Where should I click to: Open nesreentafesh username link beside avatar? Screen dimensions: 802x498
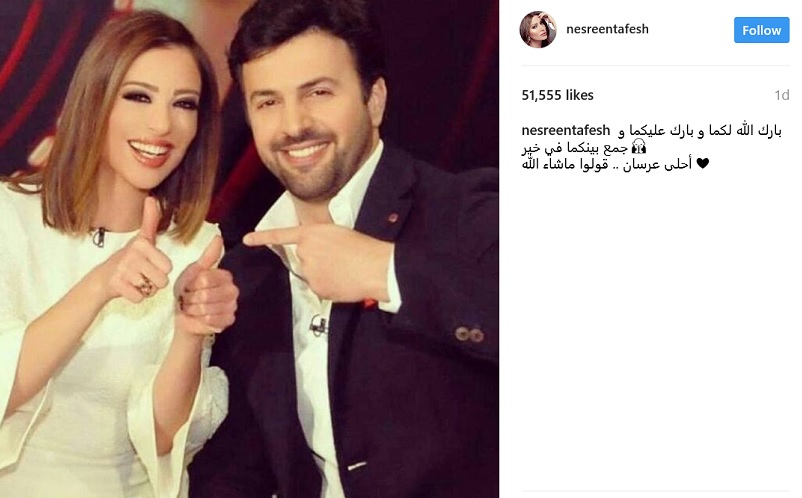607,29
